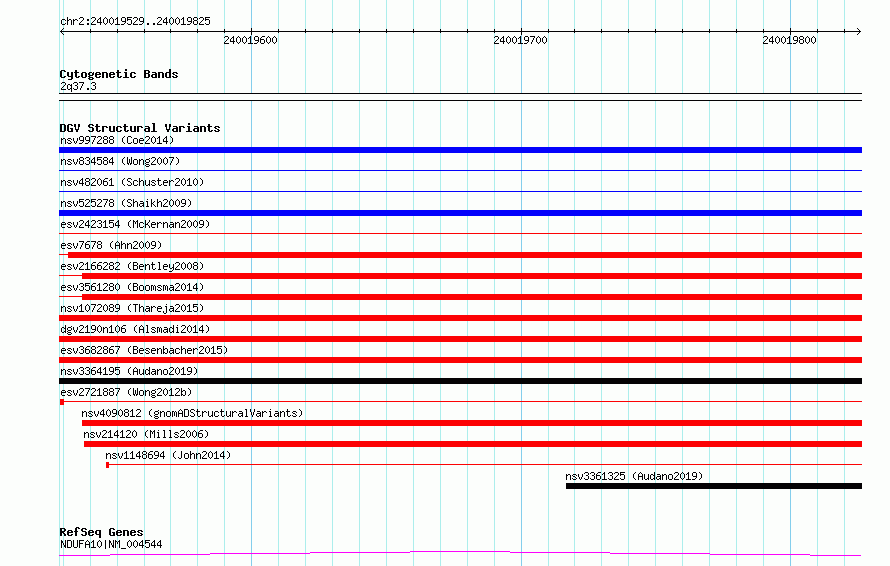Click esv2166282 (Bentley2008) variant label
The image size is (890, 566).
(132, 266)
